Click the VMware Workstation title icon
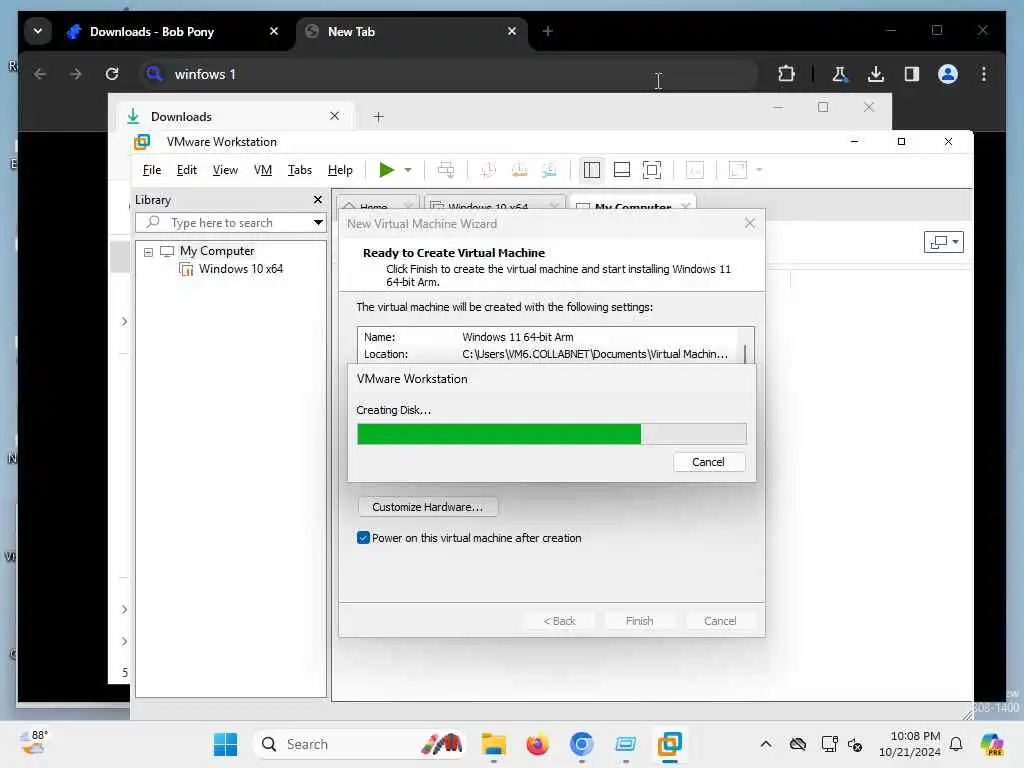1024x768 pixels. (142, 142)
